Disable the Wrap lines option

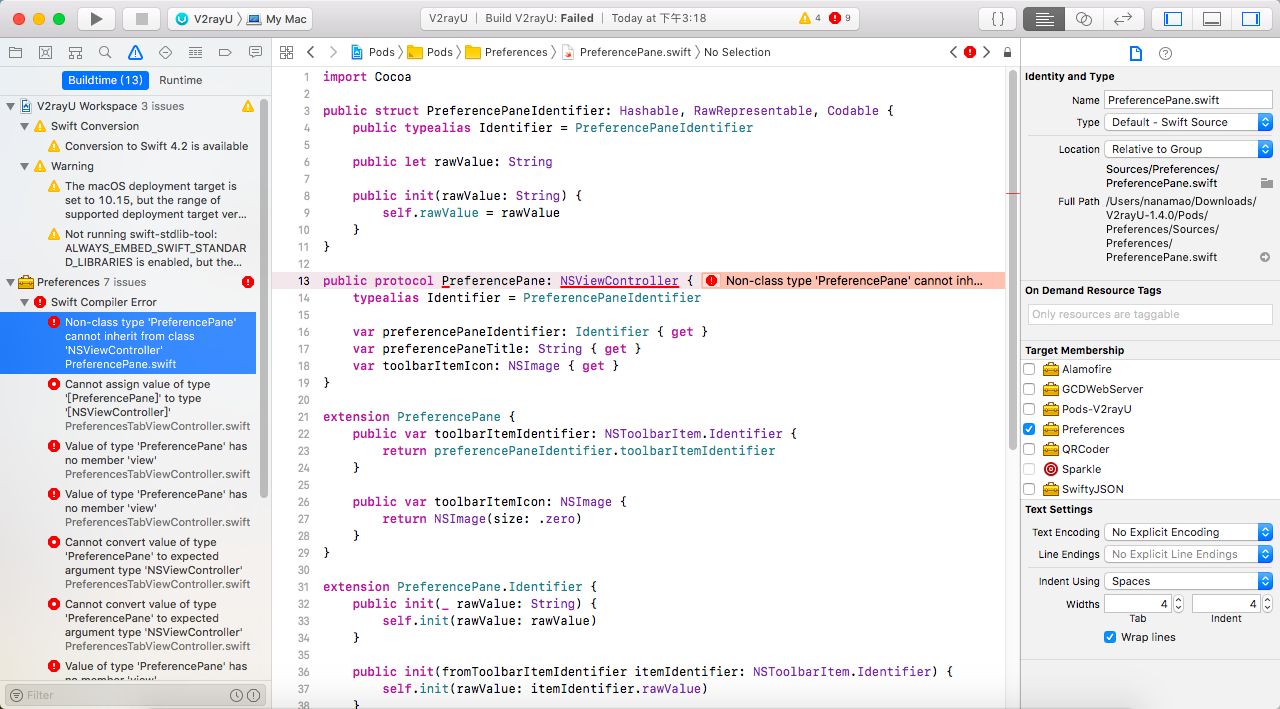click(1110, 637)
